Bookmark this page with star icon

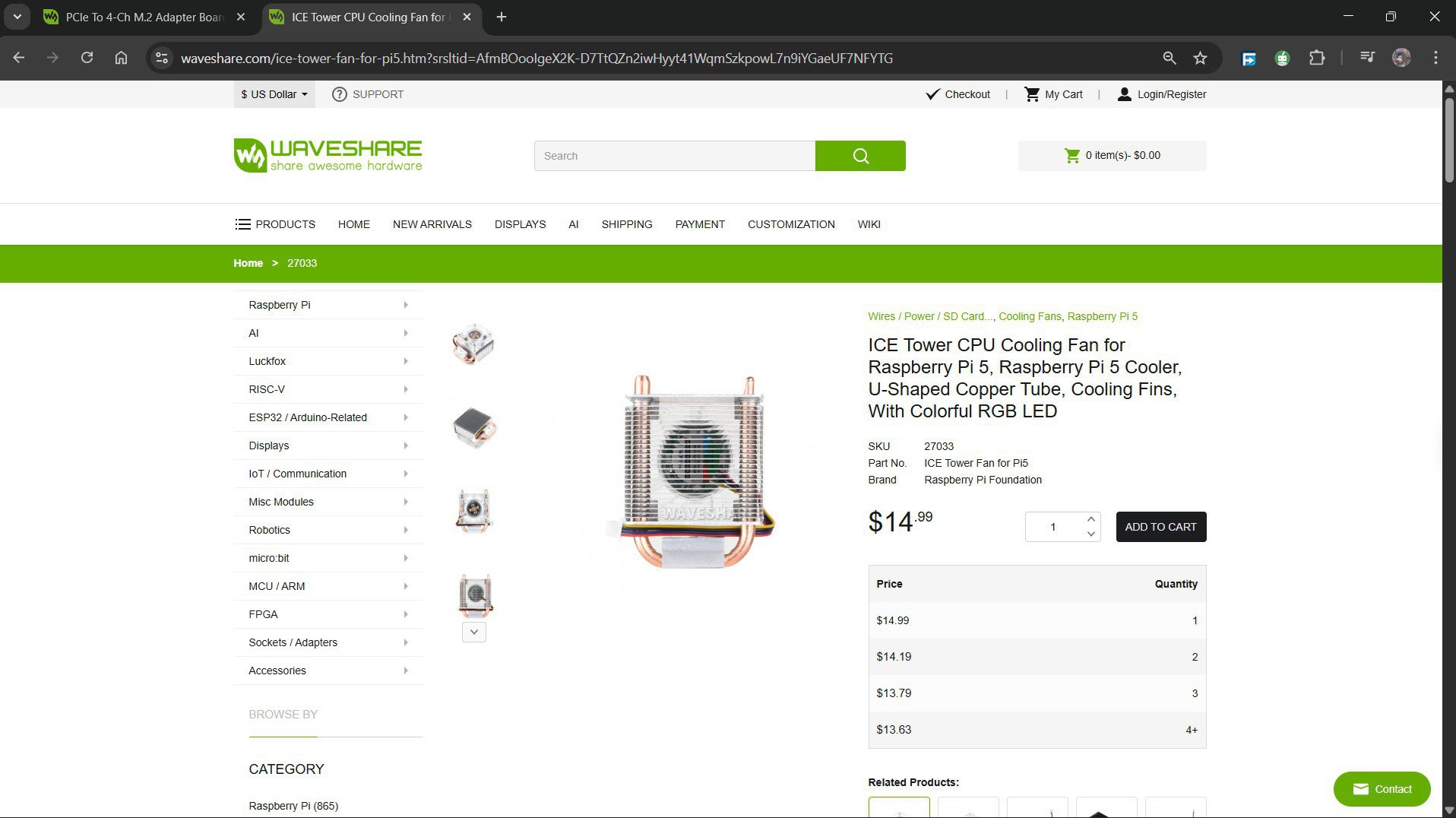(x=1200, y=58)
